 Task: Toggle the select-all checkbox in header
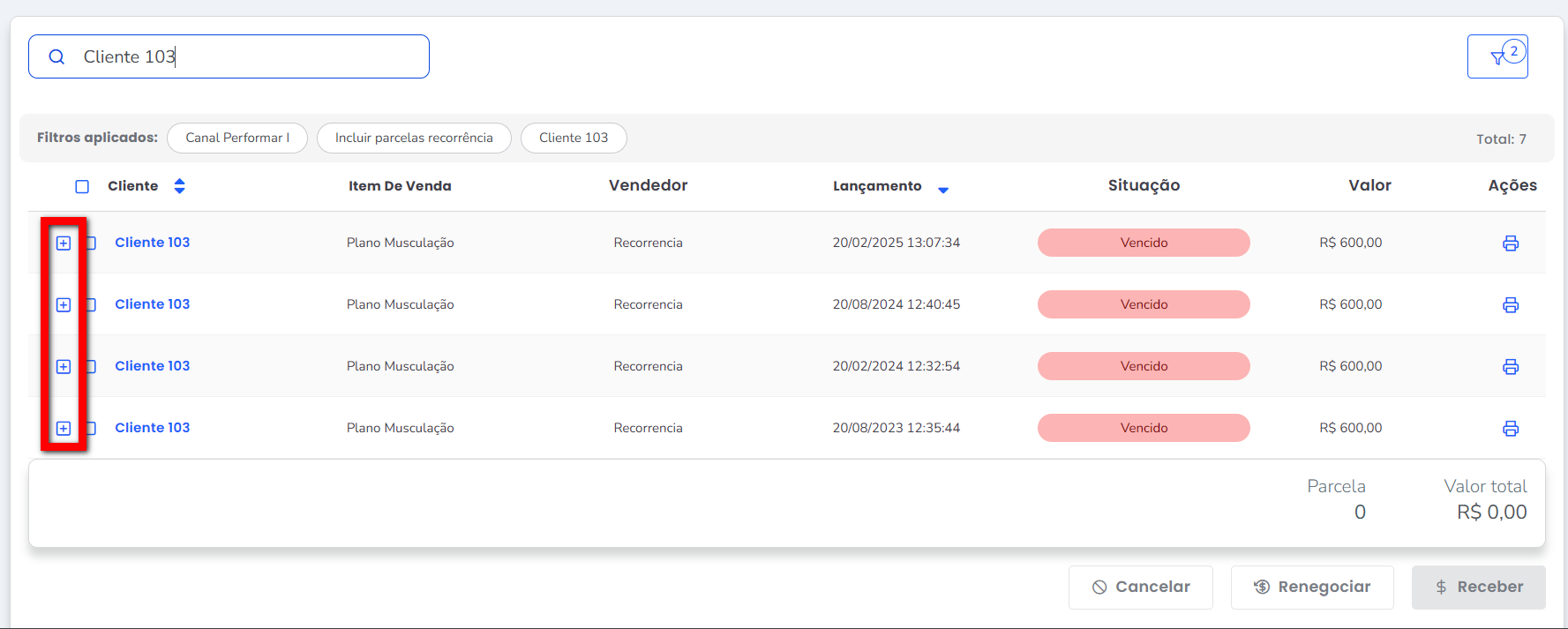pos(82,187)
